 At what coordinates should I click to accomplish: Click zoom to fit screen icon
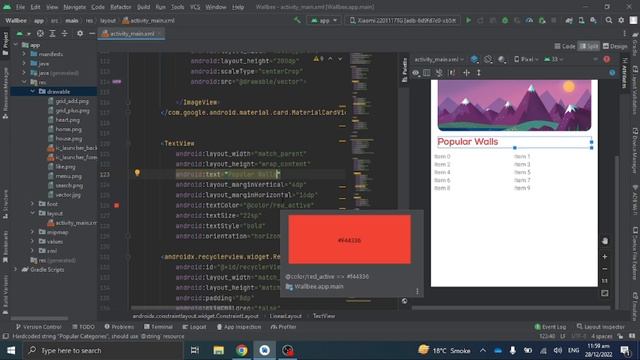pos(604,293)
